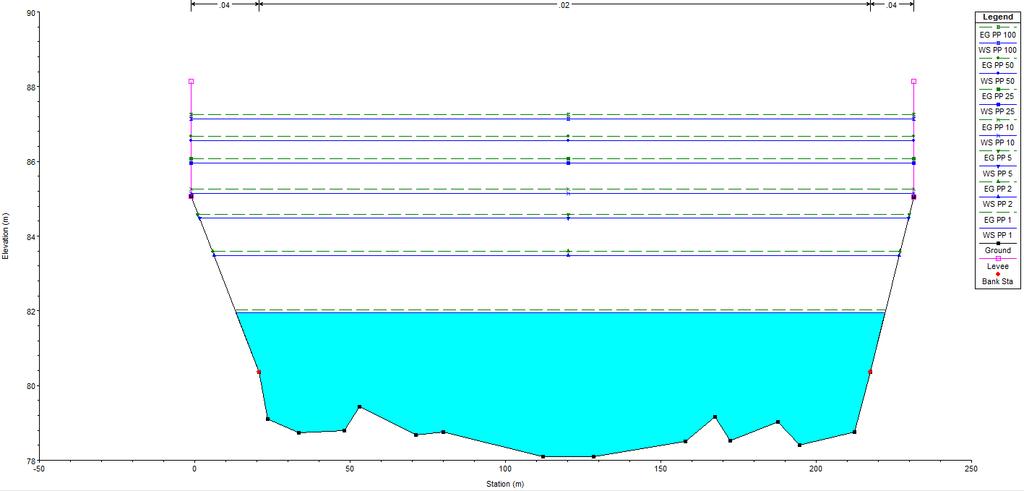This screenshot has width=1024, height=491.
Task: Click the 150 station axis tick label
Action: pos(660,469)
